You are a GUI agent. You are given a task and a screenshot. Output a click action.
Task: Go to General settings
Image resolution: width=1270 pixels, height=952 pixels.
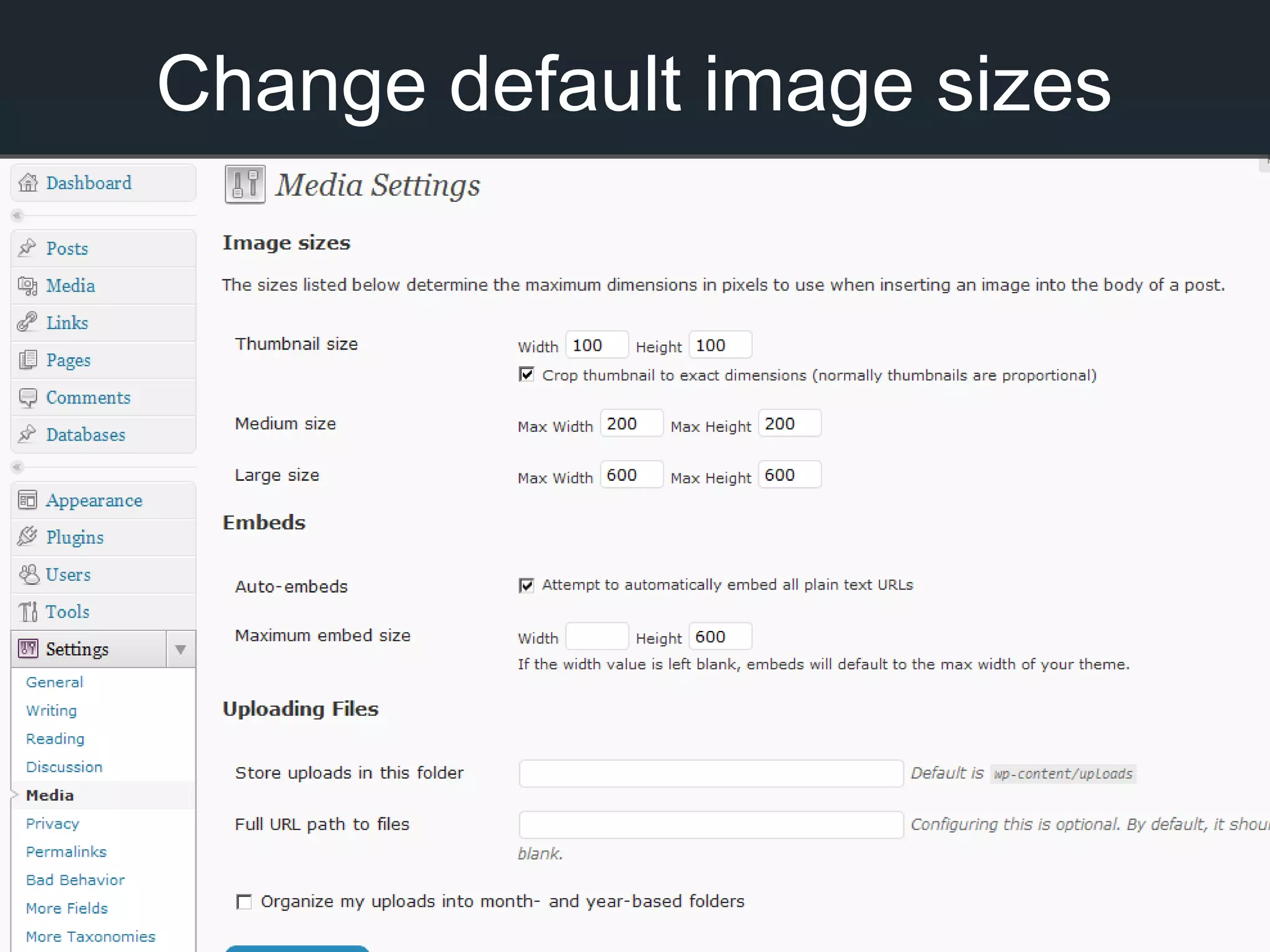click(x=55, y=682)
